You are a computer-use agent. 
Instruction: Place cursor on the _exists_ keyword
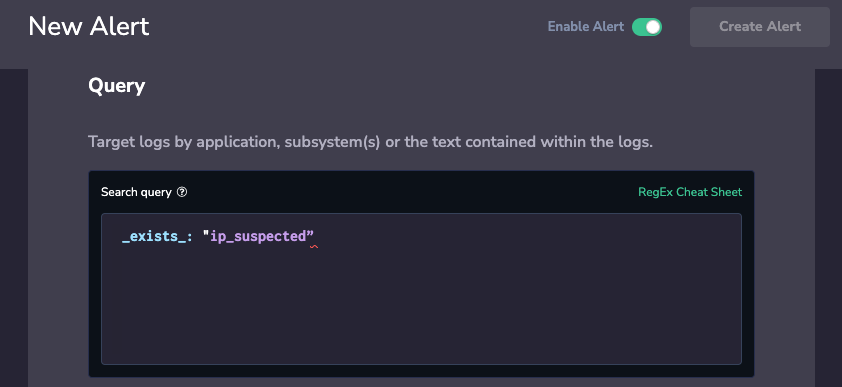[x=154, y=236]
